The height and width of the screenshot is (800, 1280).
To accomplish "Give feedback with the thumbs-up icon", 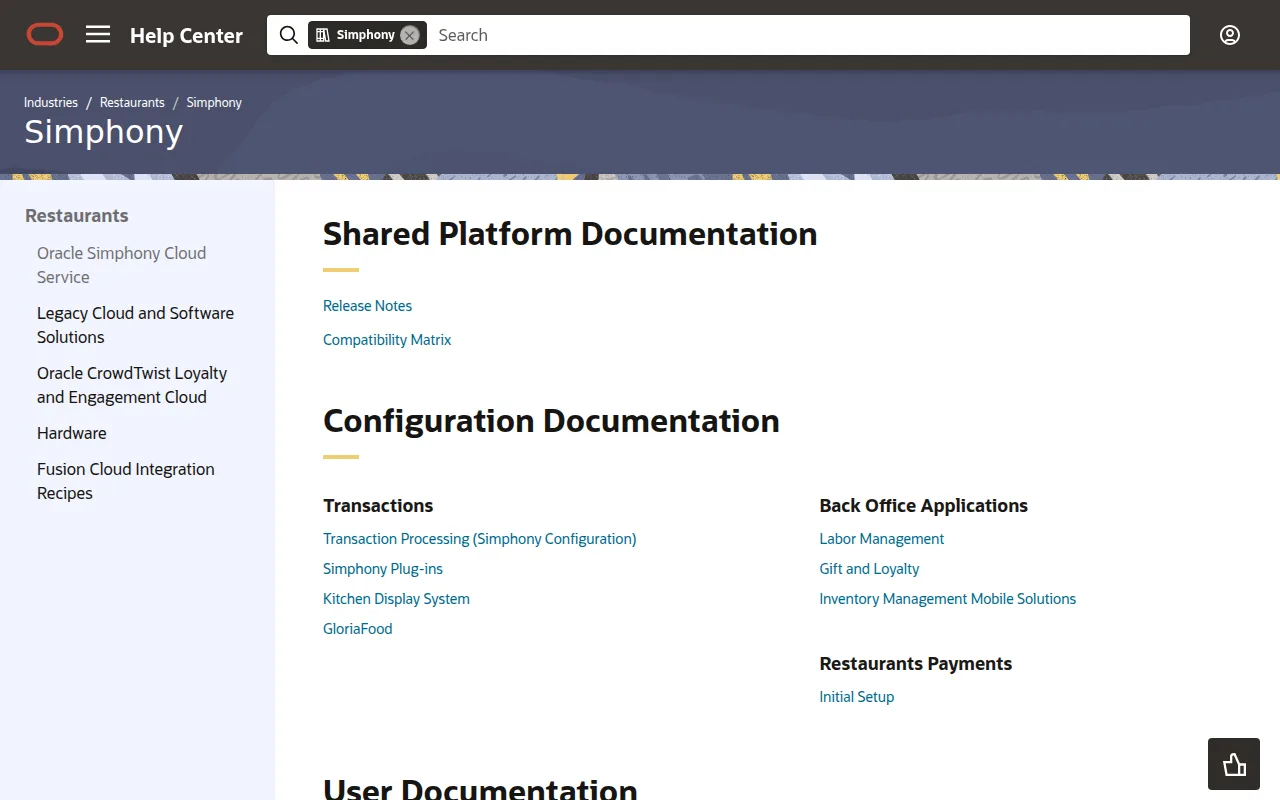I will [x=1233, y=763].
